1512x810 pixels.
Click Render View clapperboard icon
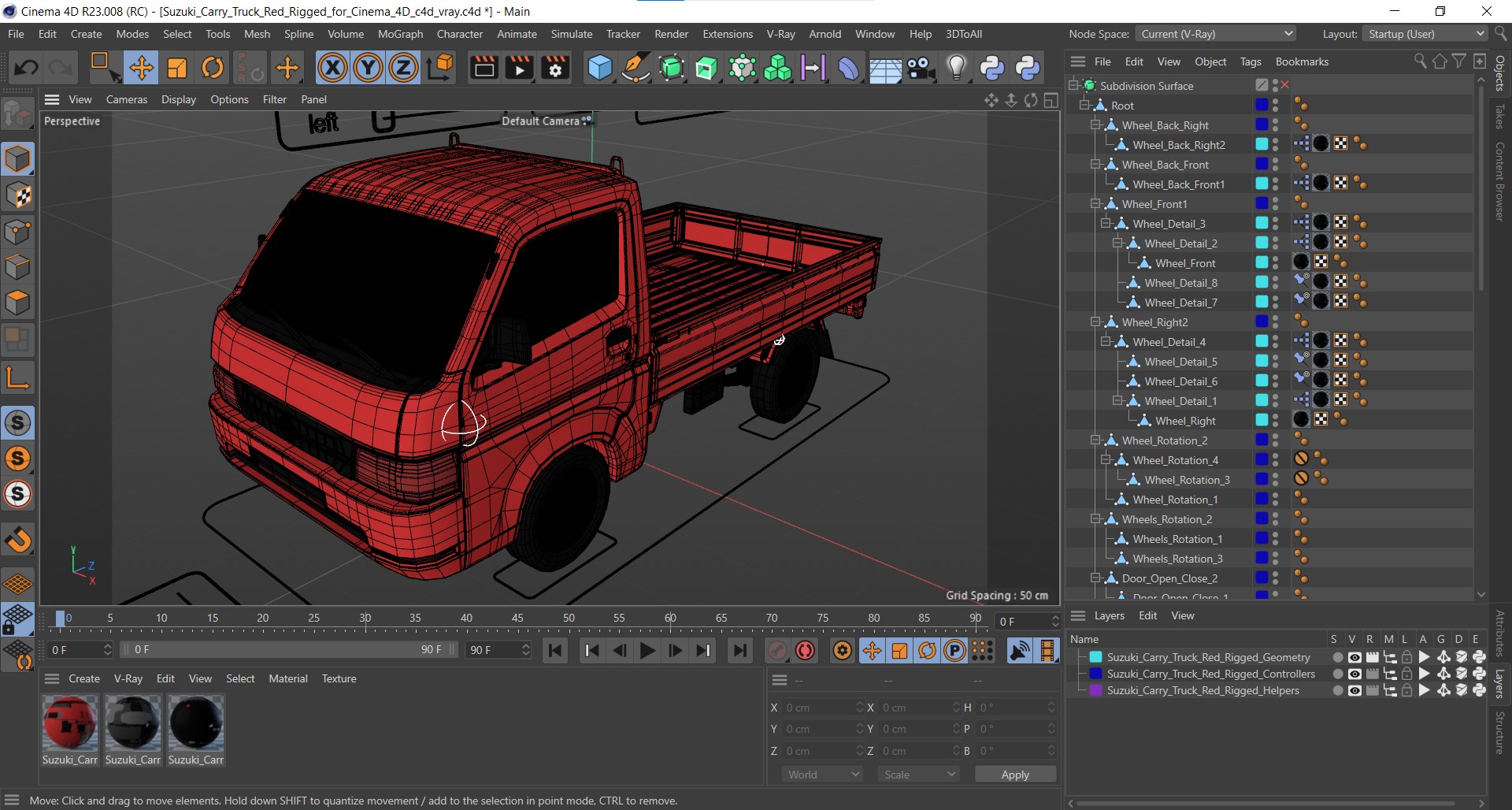pyautogui.click(x=484, y=68)
